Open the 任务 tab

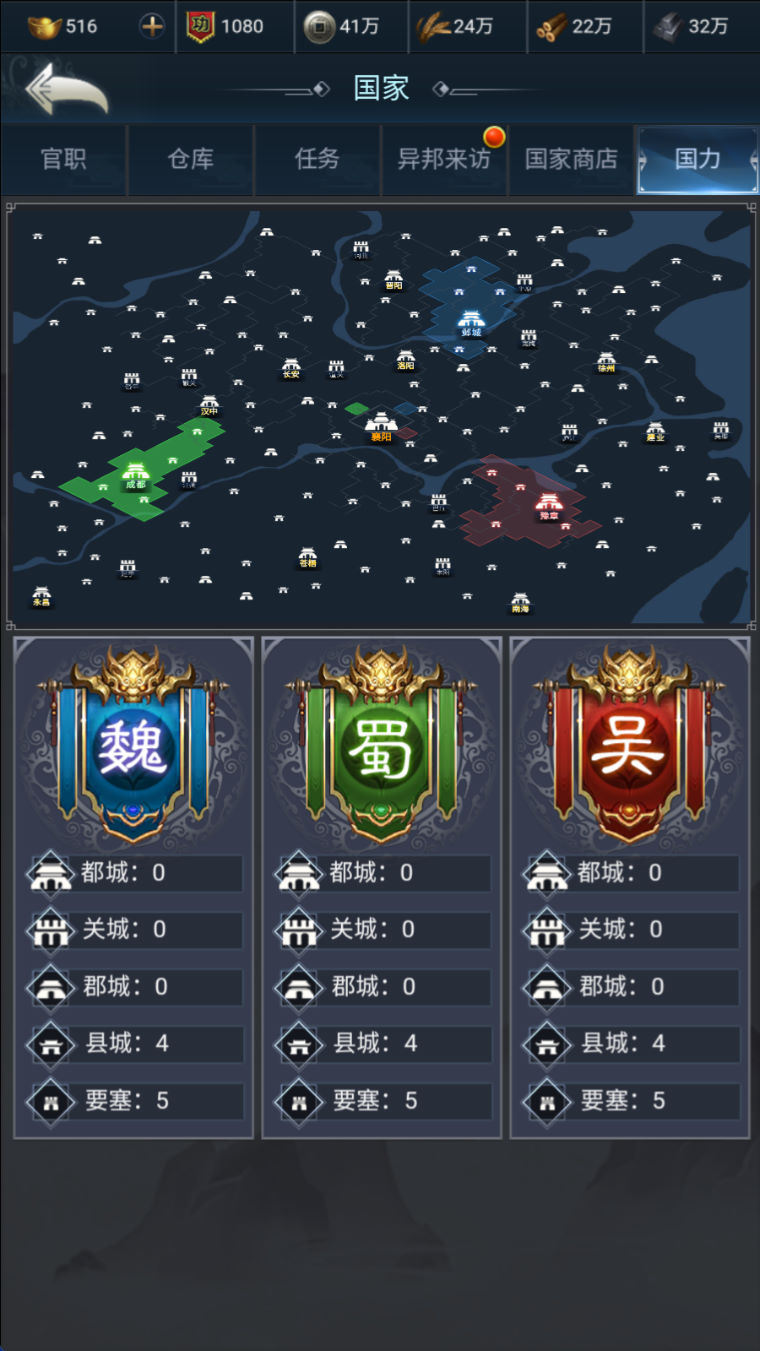tap(318, 160)
